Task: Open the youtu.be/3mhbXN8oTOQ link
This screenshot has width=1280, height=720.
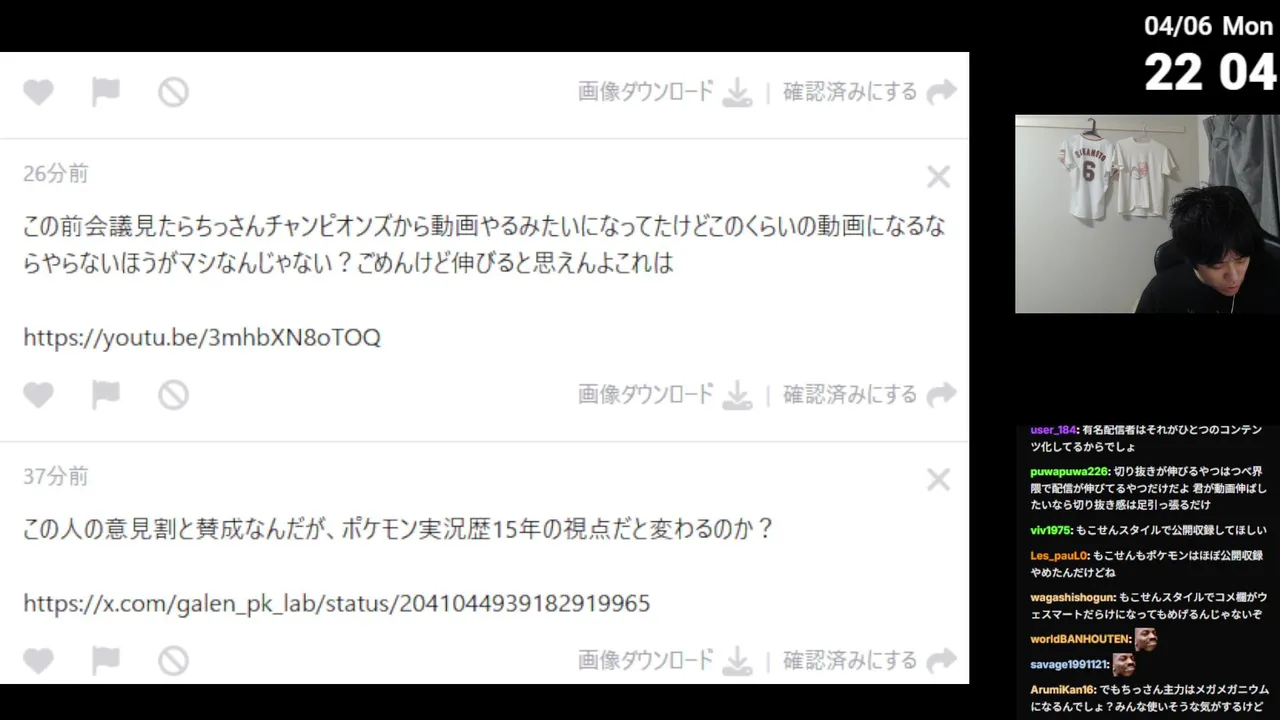Action: pos(202,337)
